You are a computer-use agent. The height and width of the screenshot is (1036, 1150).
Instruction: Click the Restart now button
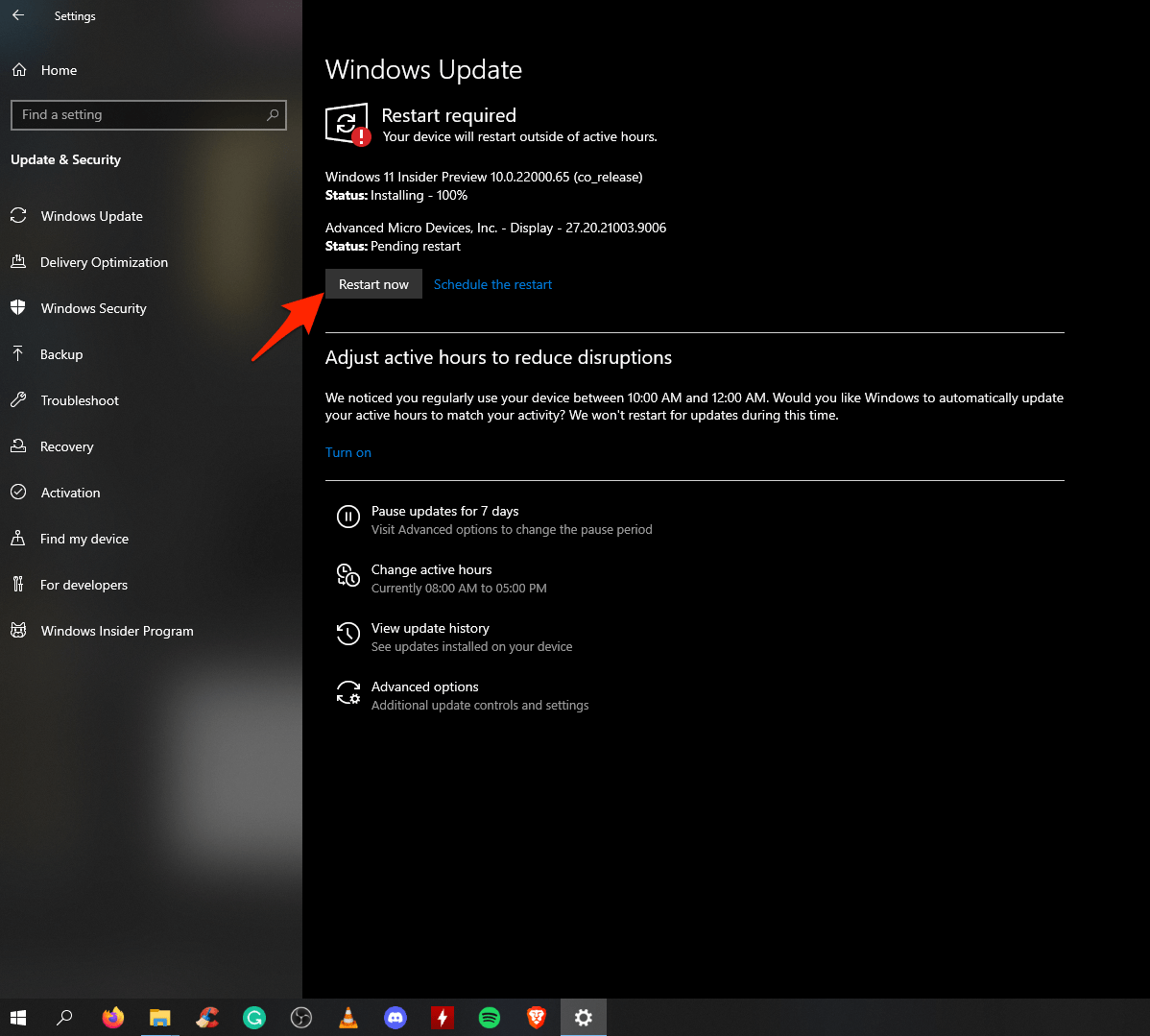(373, 283)
